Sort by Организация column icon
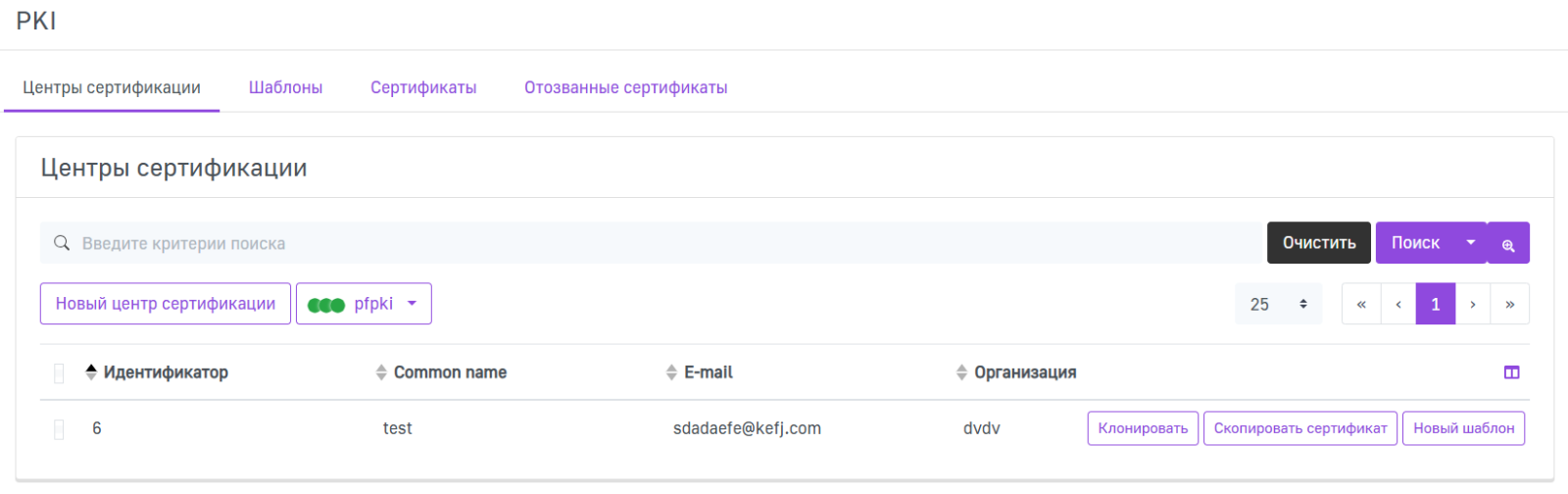Image resolution: width=1568 pixels, height=494 pixels. tap(961, 372)
